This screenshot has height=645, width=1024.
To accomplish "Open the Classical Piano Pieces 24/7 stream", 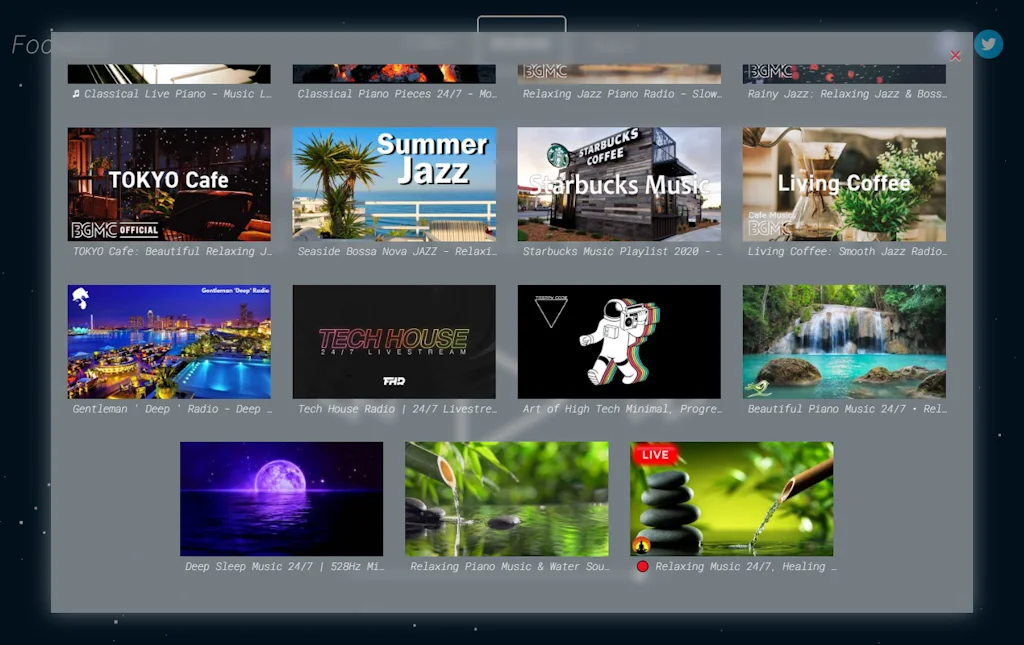I will coord(393,70).
